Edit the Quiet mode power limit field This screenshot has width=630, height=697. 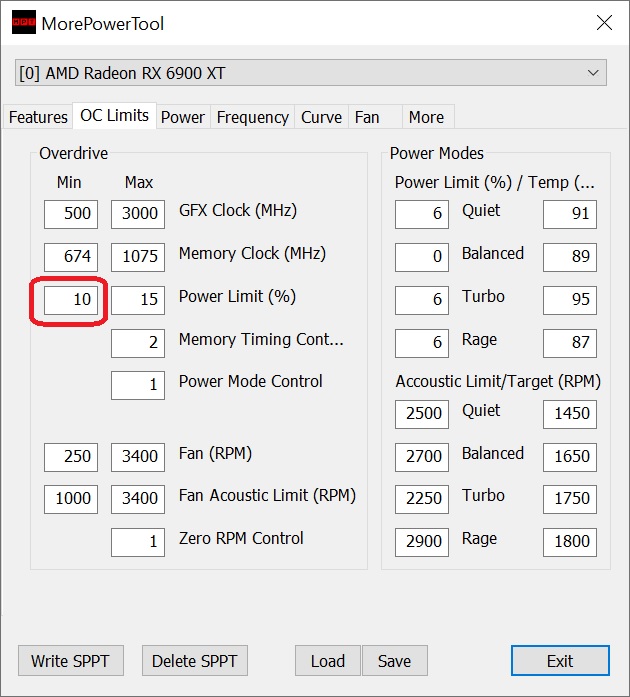tap(422, 214)
